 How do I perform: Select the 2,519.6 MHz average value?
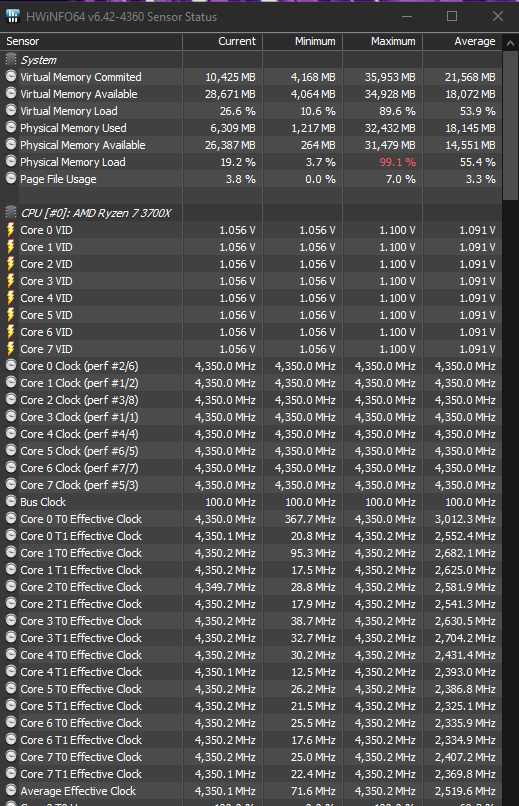coord(465,791)
